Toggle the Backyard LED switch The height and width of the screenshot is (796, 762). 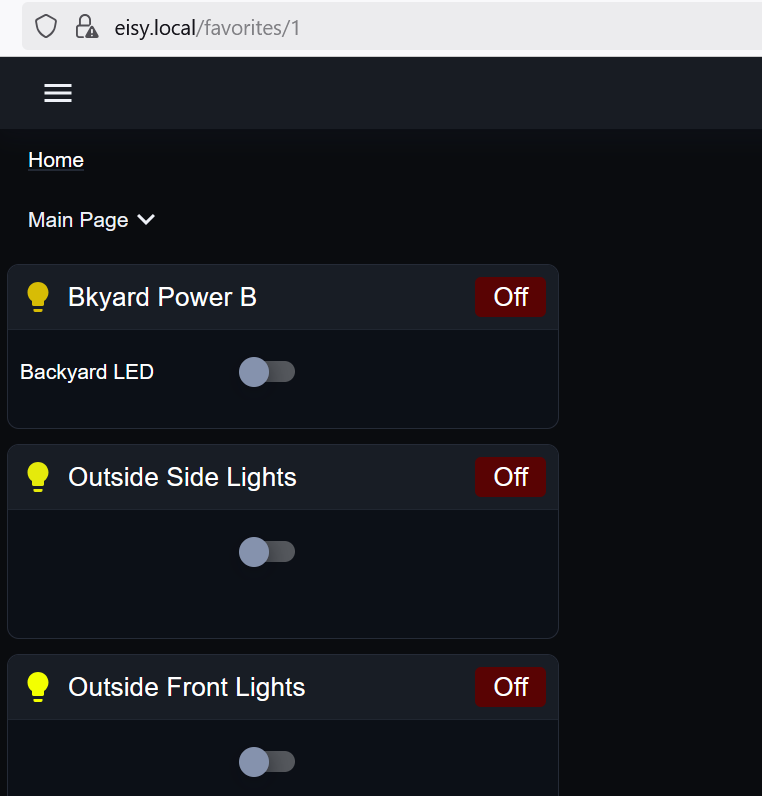[267, 372]
